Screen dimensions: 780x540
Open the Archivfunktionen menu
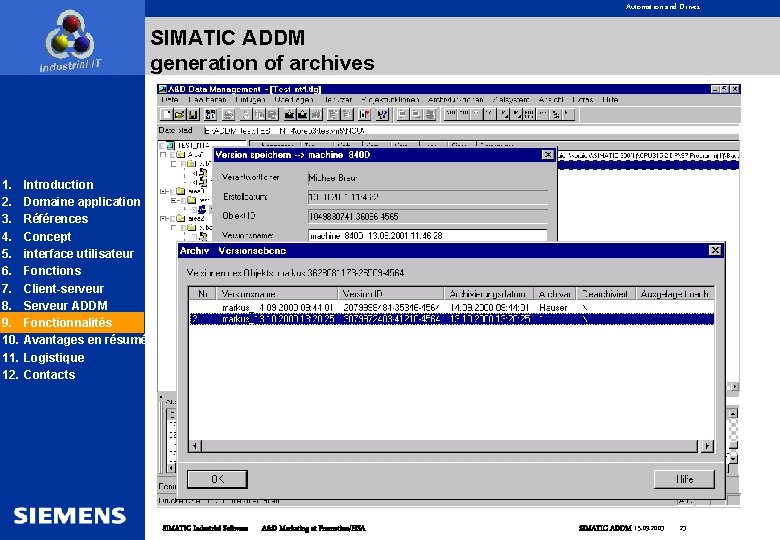click(x=456, y=99)
